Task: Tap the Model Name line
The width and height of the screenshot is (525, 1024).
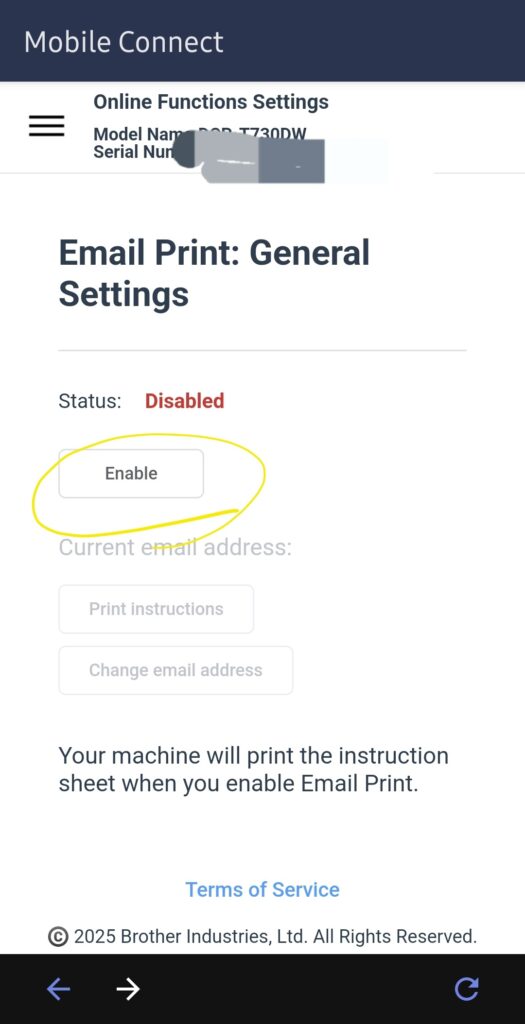Action: (x=200, y=135)
